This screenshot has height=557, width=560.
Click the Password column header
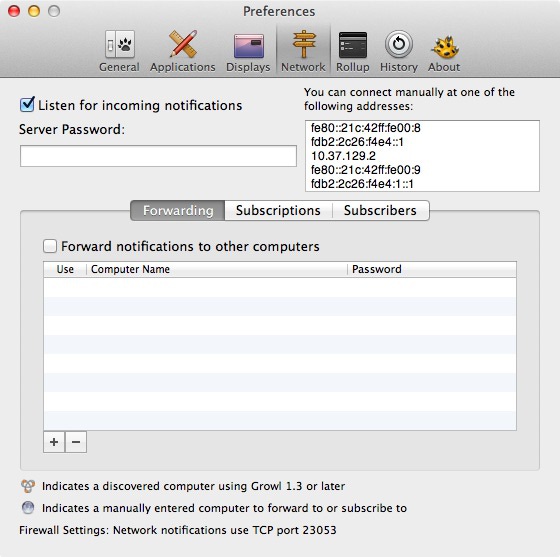(432, 269)
